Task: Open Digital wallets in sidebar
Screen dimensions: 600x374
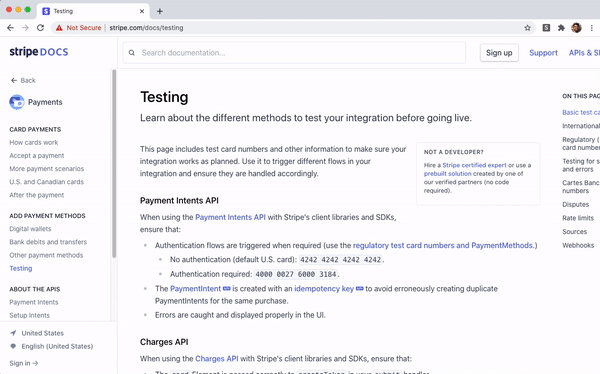Action: [30, 229]
